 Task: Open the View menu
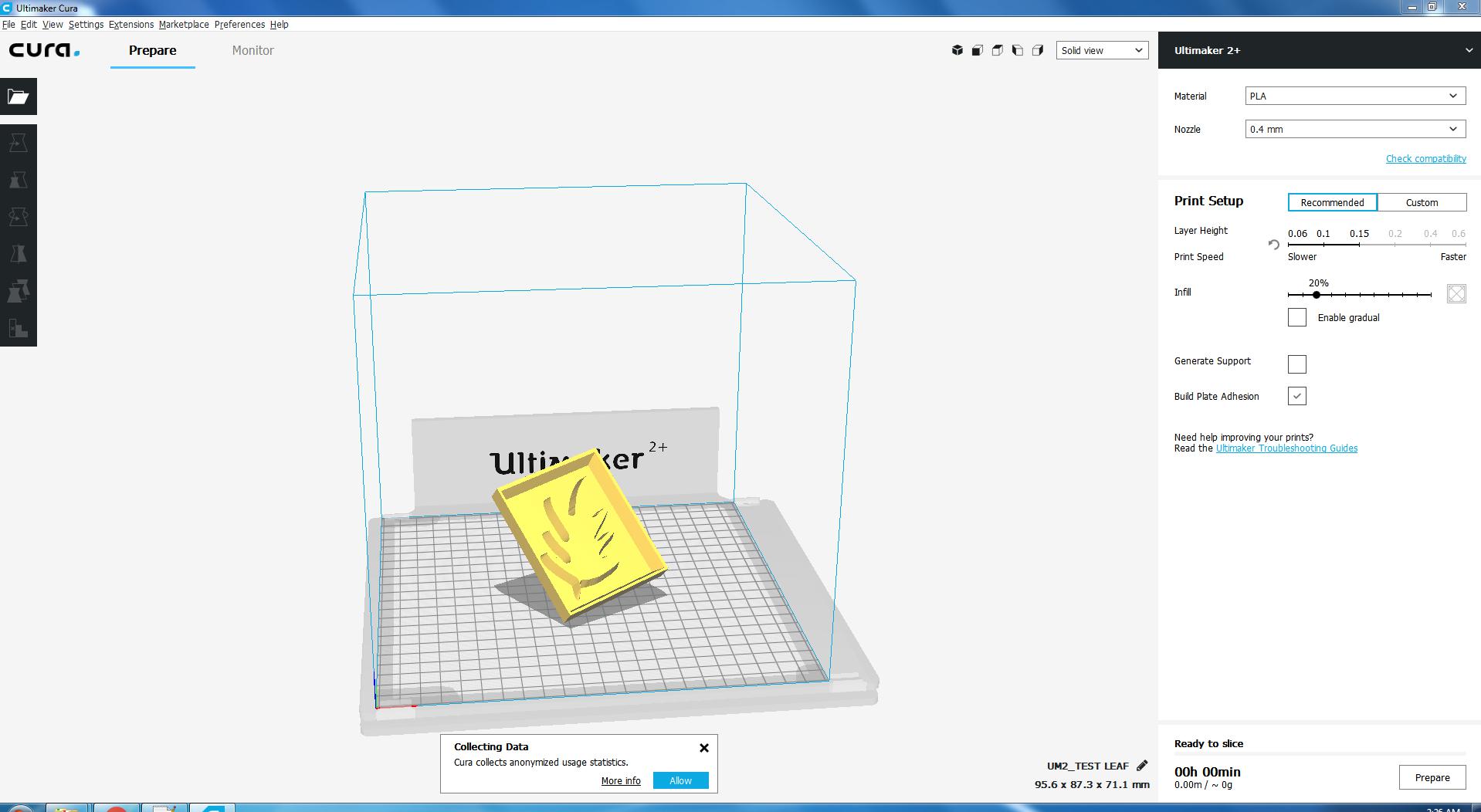pyautogui.click(x=53, y=25)
